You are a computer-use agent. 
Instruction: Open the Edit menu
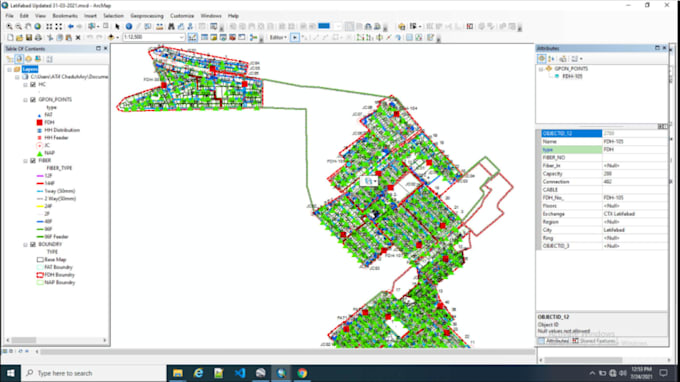click(24, 16)
